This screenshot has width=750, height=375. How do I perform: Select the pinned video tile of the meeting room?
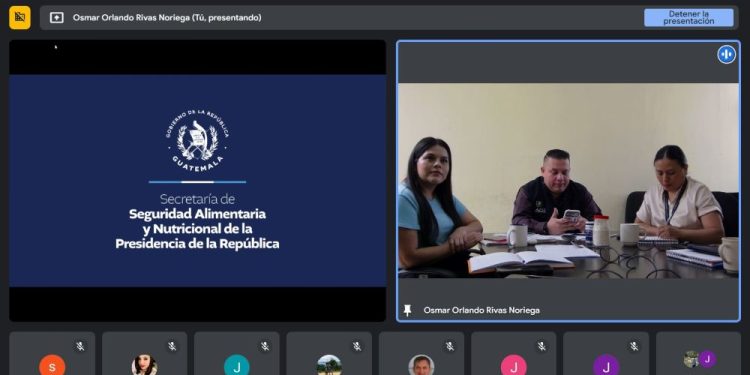pos(568,181)
